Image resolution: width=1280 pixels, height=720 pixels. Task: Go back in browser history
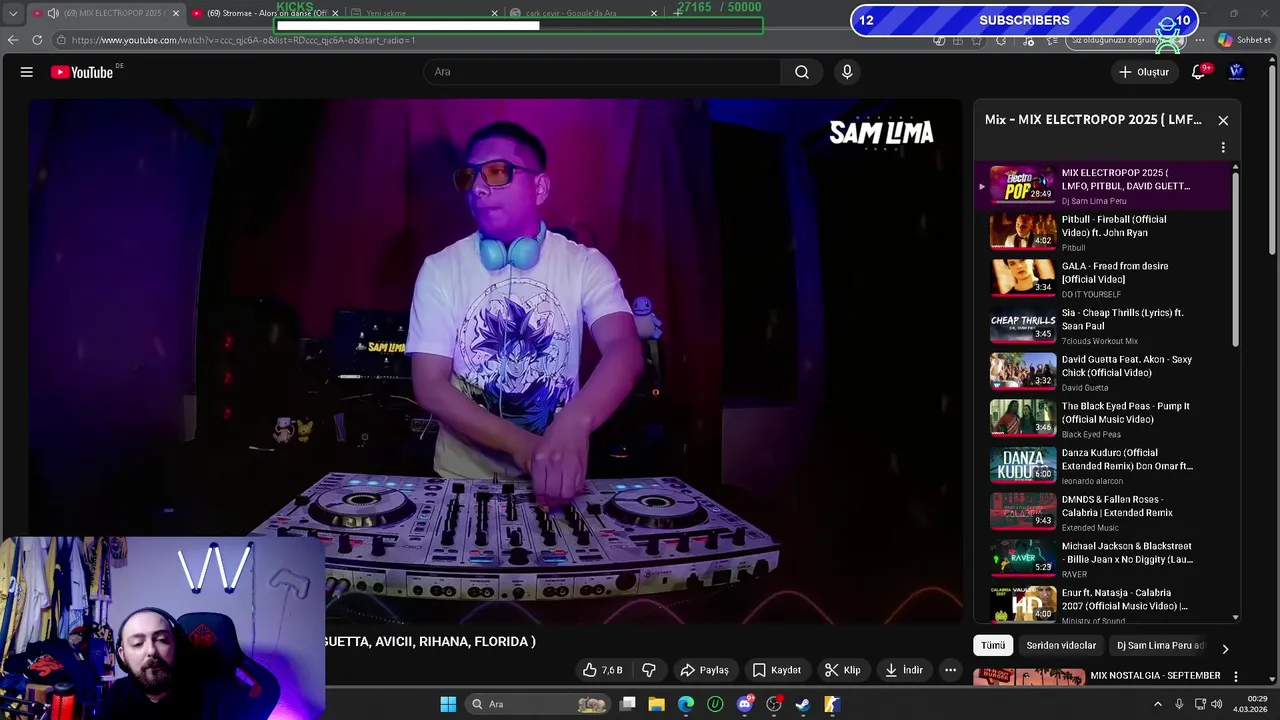(x=12, y=40)
